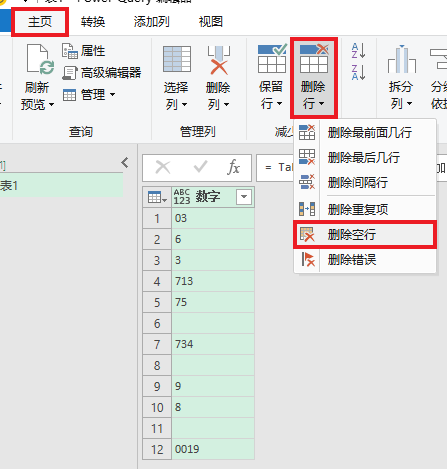
Task: Select 删除间隔行 menu entry
Action: [365, 182]
